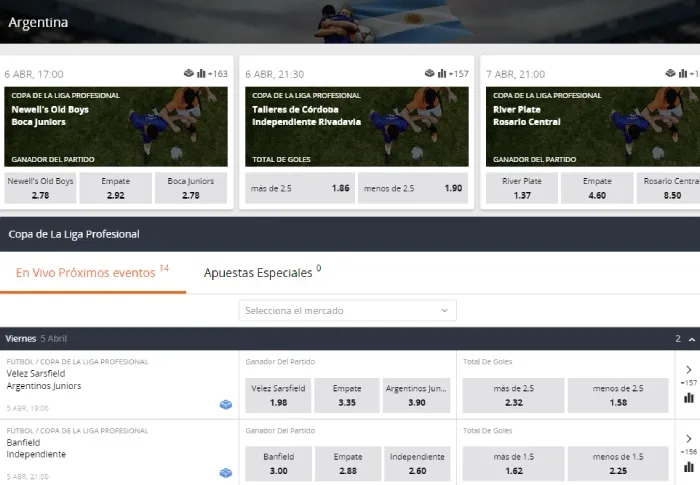Select más de 1.5 at 1.62
The height and width of the screenshot is (485, 700).
click(x=513, y=464)
